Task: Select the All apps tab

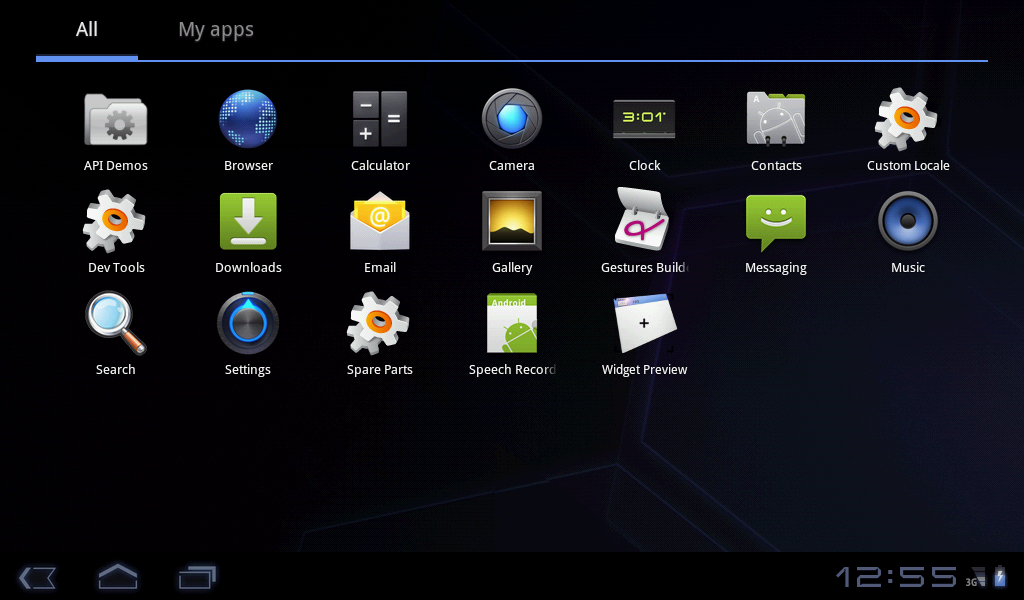Action: [87, 30]
